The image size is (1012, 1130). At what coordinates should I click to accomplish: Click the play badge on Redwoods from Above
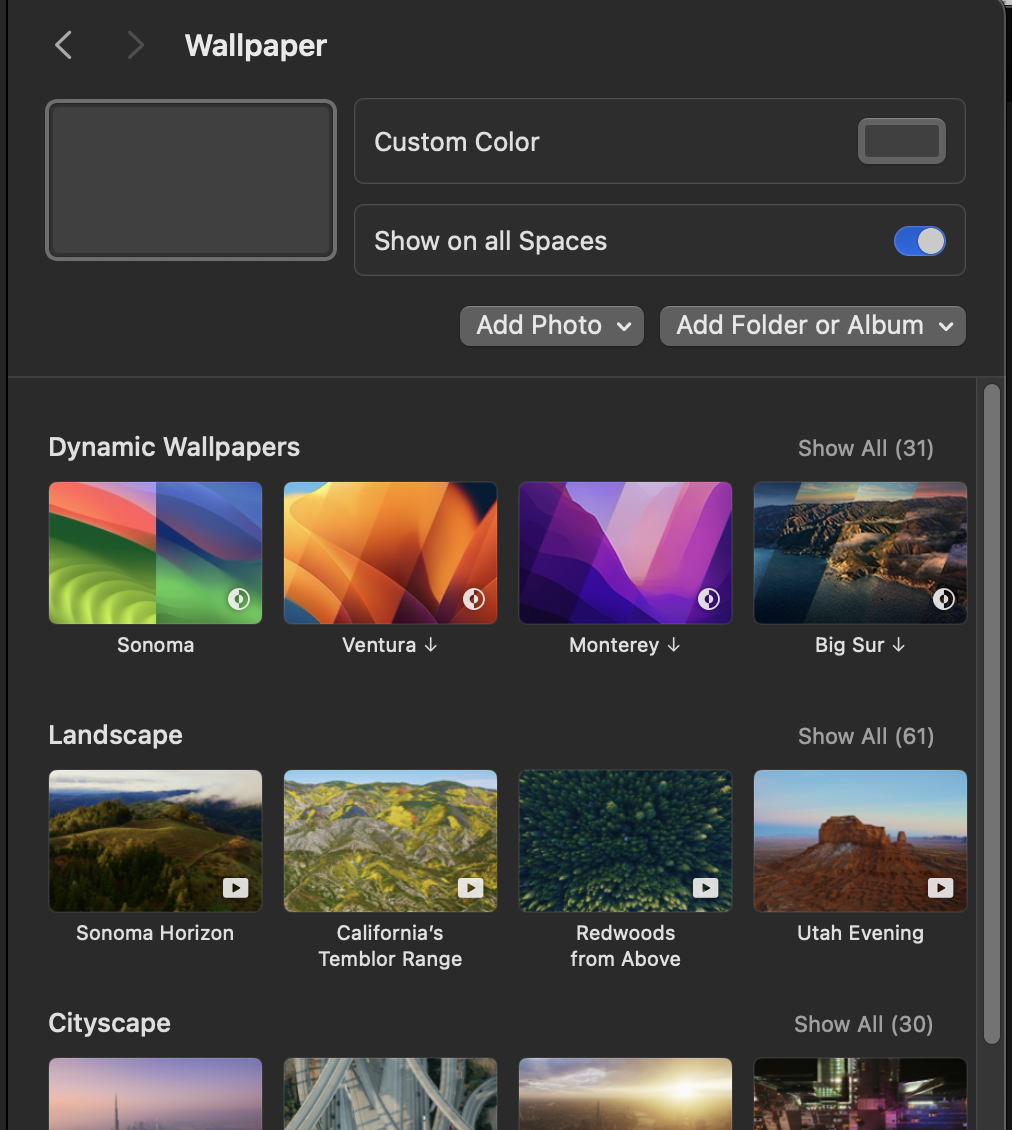coord(706,888)
